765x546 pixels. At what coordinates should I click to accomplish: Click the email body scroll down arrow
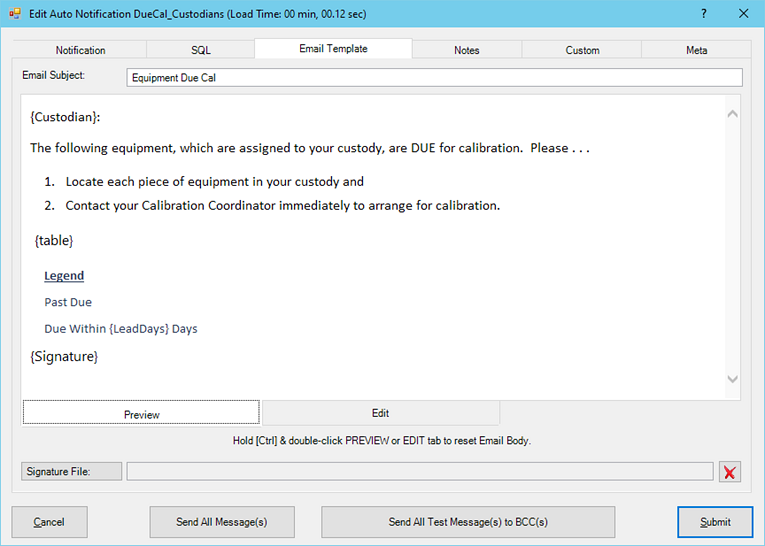(732, 379)
